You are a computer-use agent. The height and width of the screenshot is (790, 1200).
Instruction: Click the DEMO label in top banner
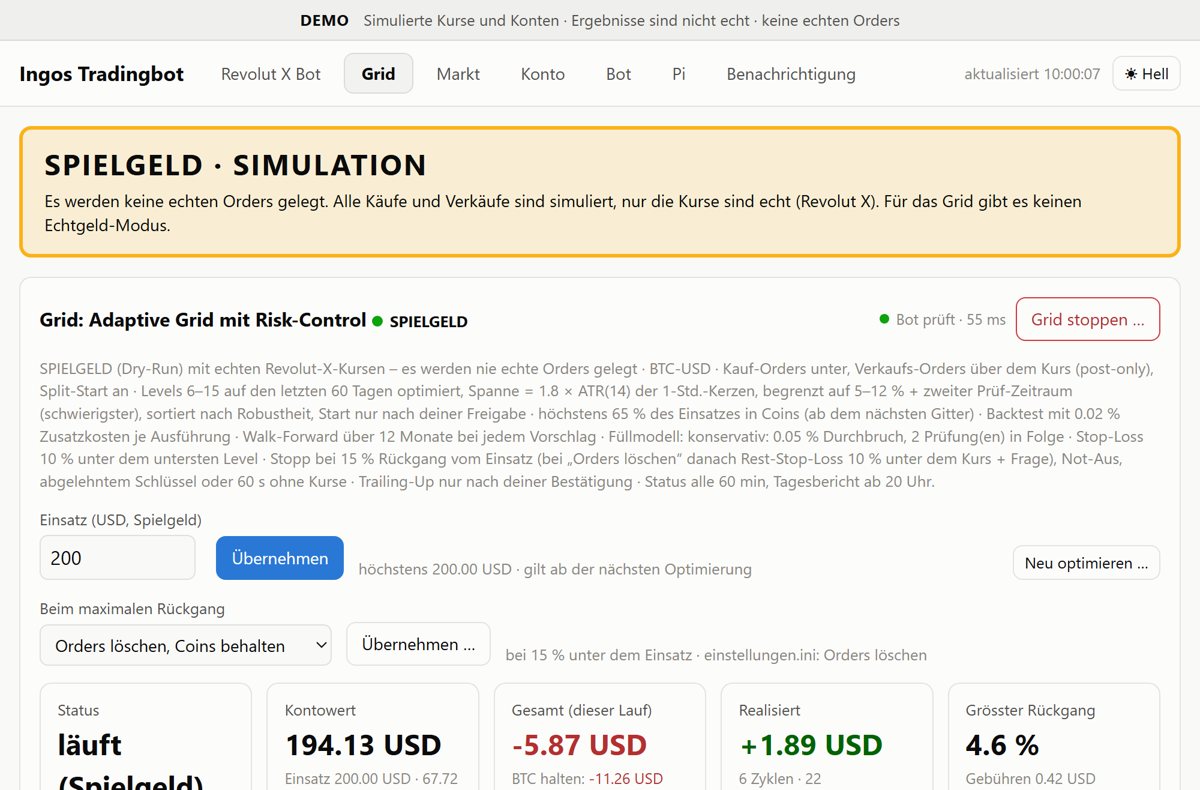pos(325,20)
